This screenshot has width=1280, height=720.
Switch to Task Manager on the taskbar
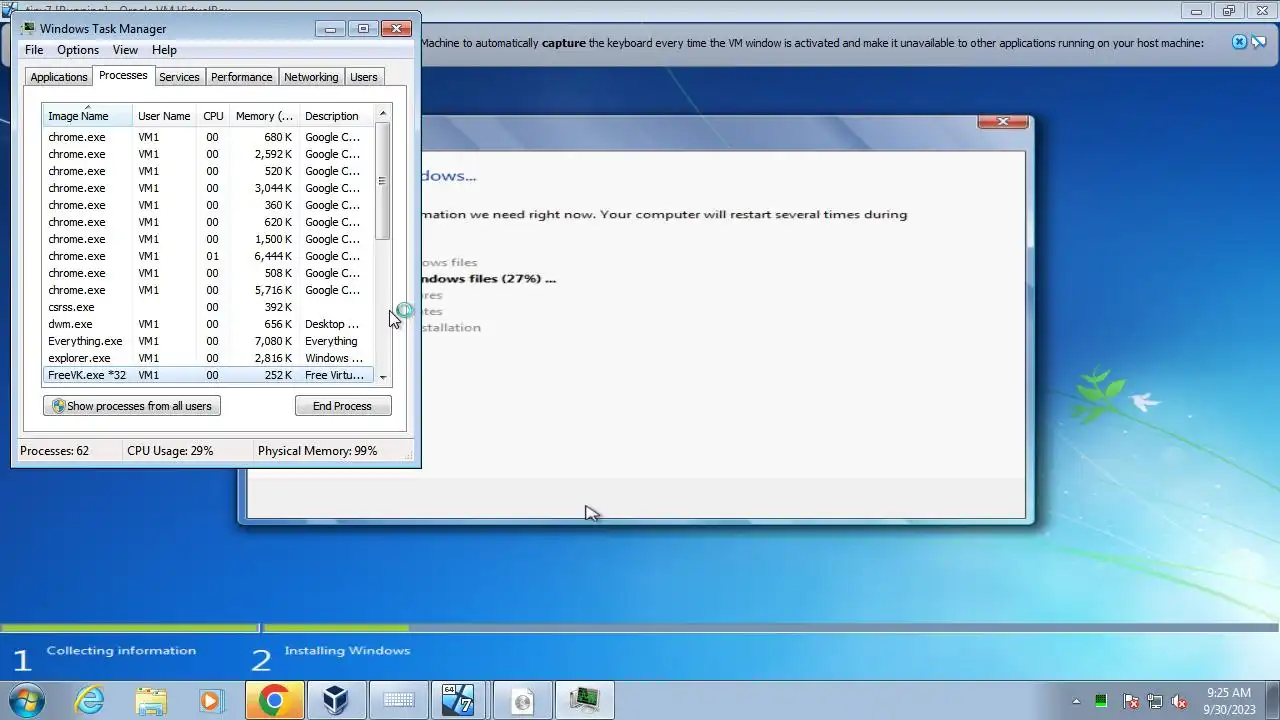pyautogui.click(x=584, y=699)
